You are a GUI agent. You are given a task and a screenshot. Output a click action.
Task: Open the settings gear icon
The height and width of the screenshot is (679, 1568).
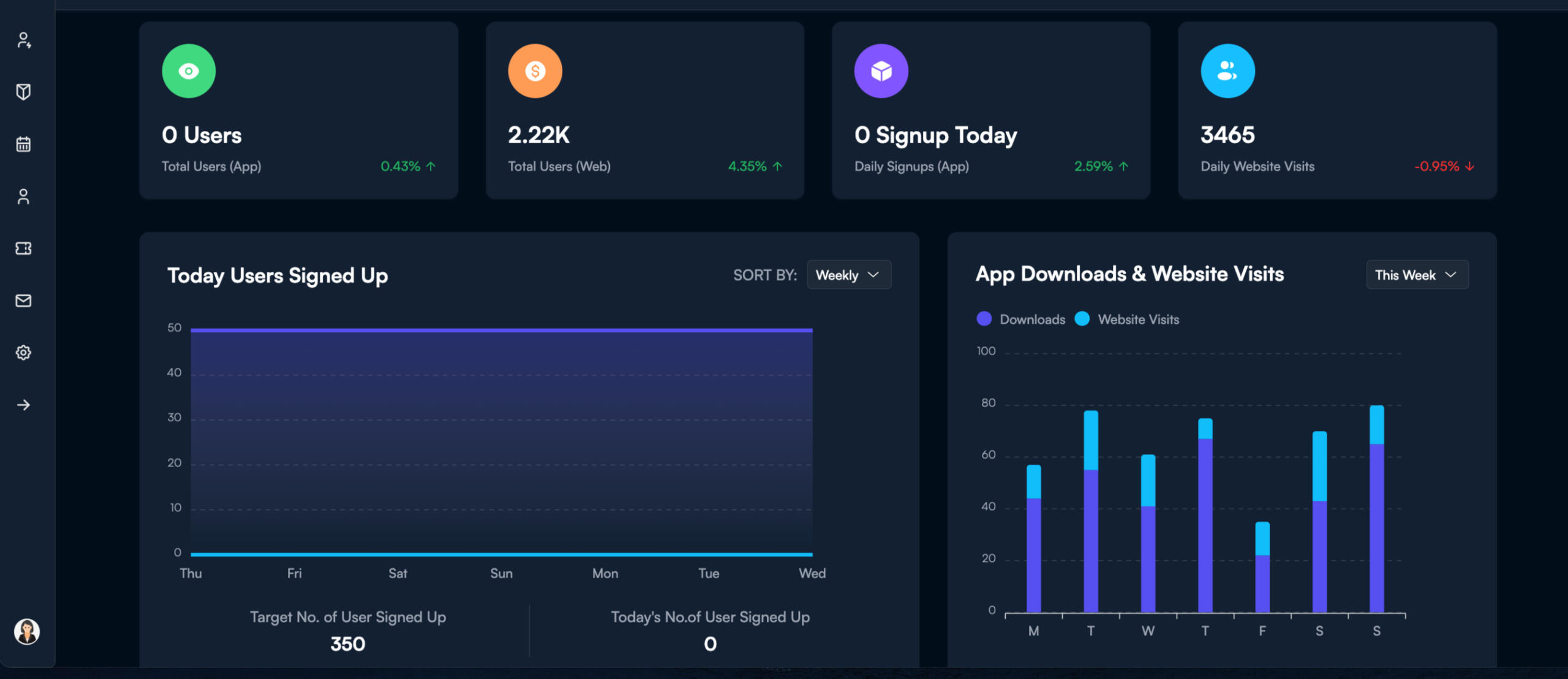tap(23, 353)
